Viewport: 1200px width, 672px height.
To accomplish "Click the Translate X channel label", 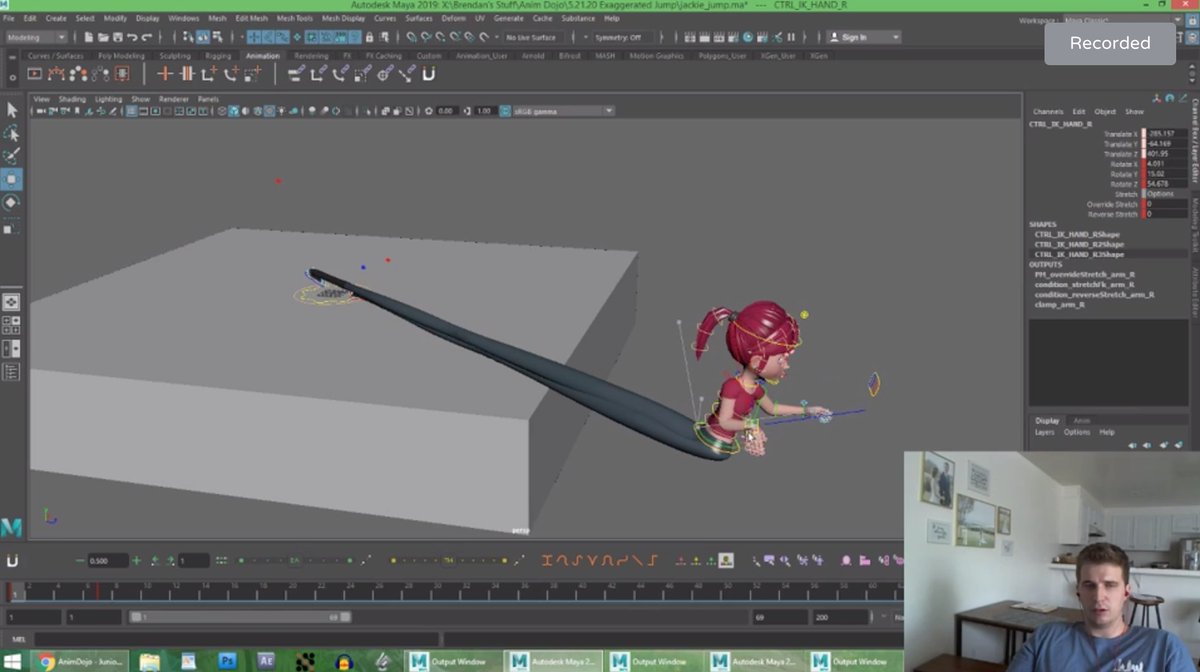I will tap(1120, 134).
